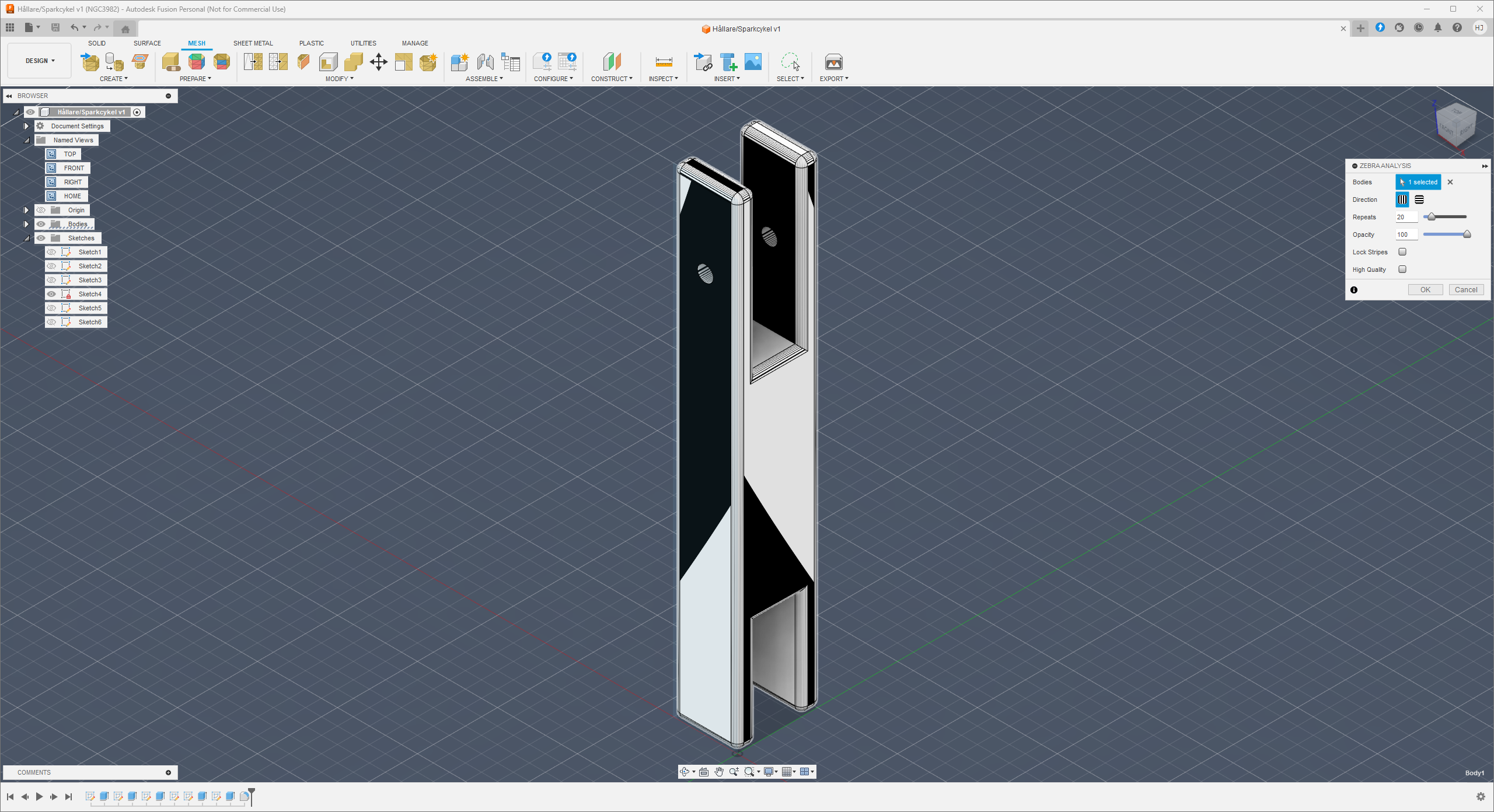
Task: Select the Measure ruler tool
Action: coord(664,62)
